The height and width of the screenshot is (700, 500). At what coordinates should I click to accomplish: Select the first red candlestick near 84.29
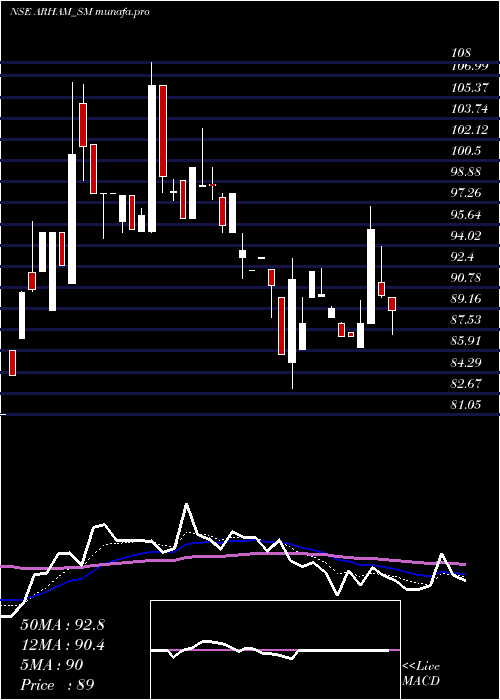(x=12, y=363)
